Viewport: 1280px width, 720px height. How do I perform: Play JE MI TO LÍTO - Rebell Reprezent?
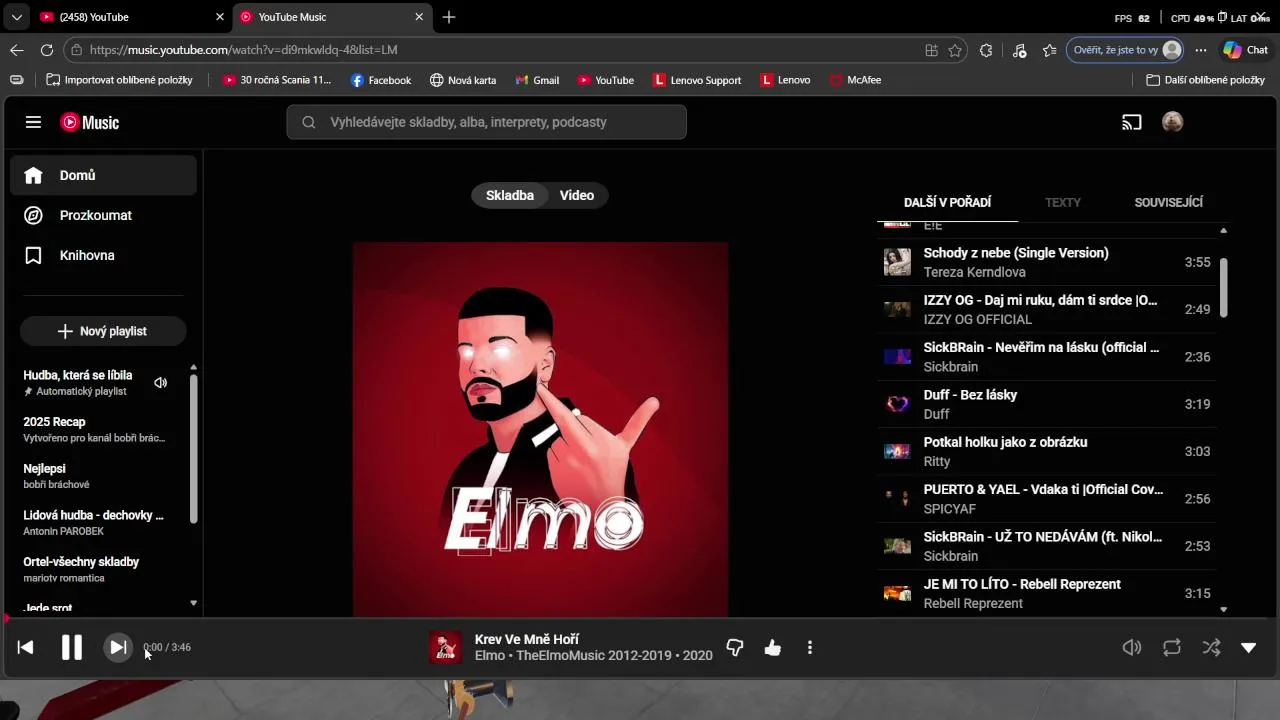click(1047, 593)
